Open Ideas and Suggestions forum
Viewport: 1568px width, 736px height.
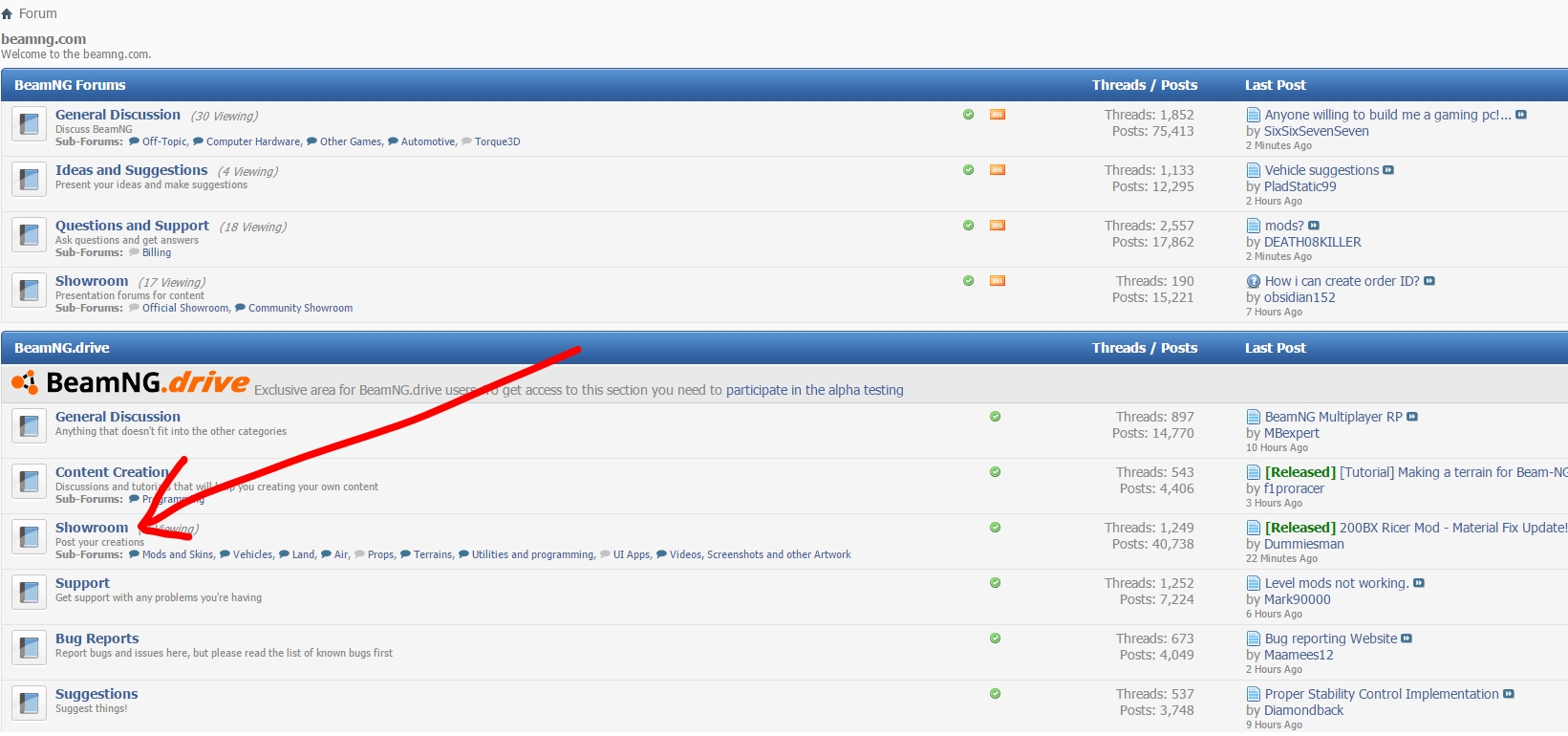tap(132, 170)
